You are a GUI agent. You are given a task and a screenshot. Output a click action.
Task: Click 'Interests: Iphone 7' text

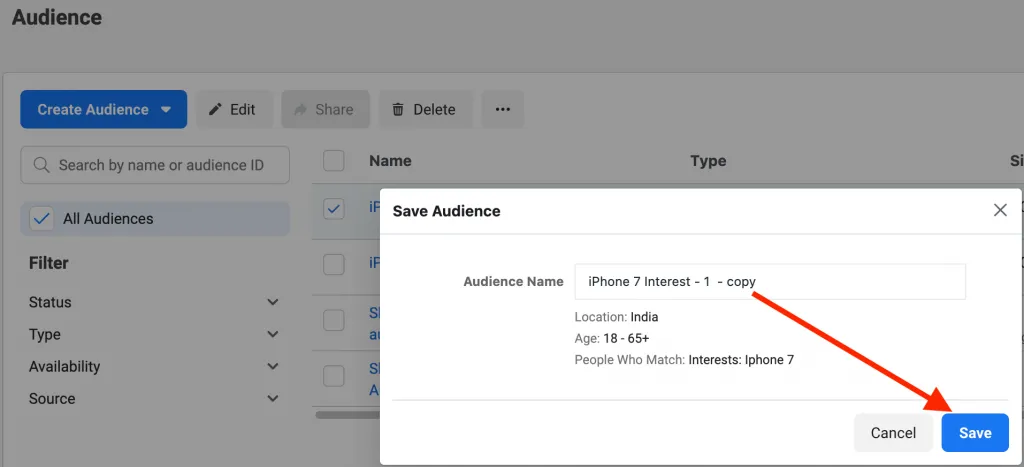(x=741, y=359)
